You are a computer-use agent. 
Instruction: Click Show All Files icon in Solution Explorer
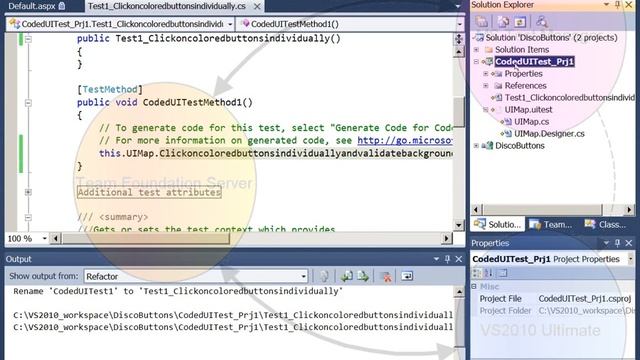[x=503, y=22]
